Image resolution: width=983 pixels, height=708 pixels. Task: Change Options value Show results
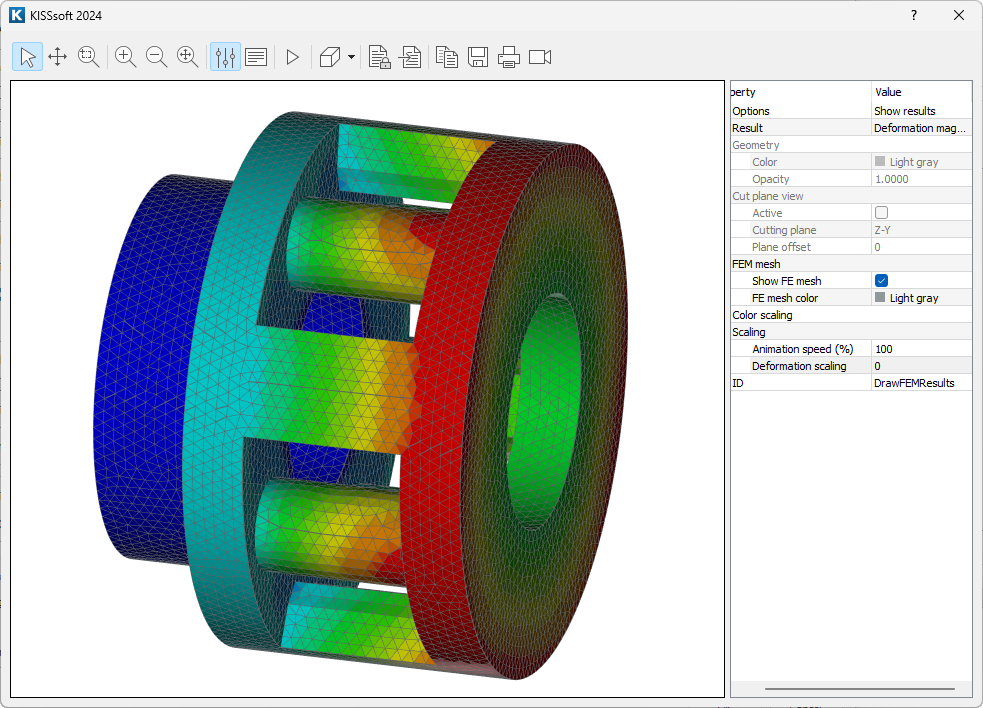click(x=920, y=111)
